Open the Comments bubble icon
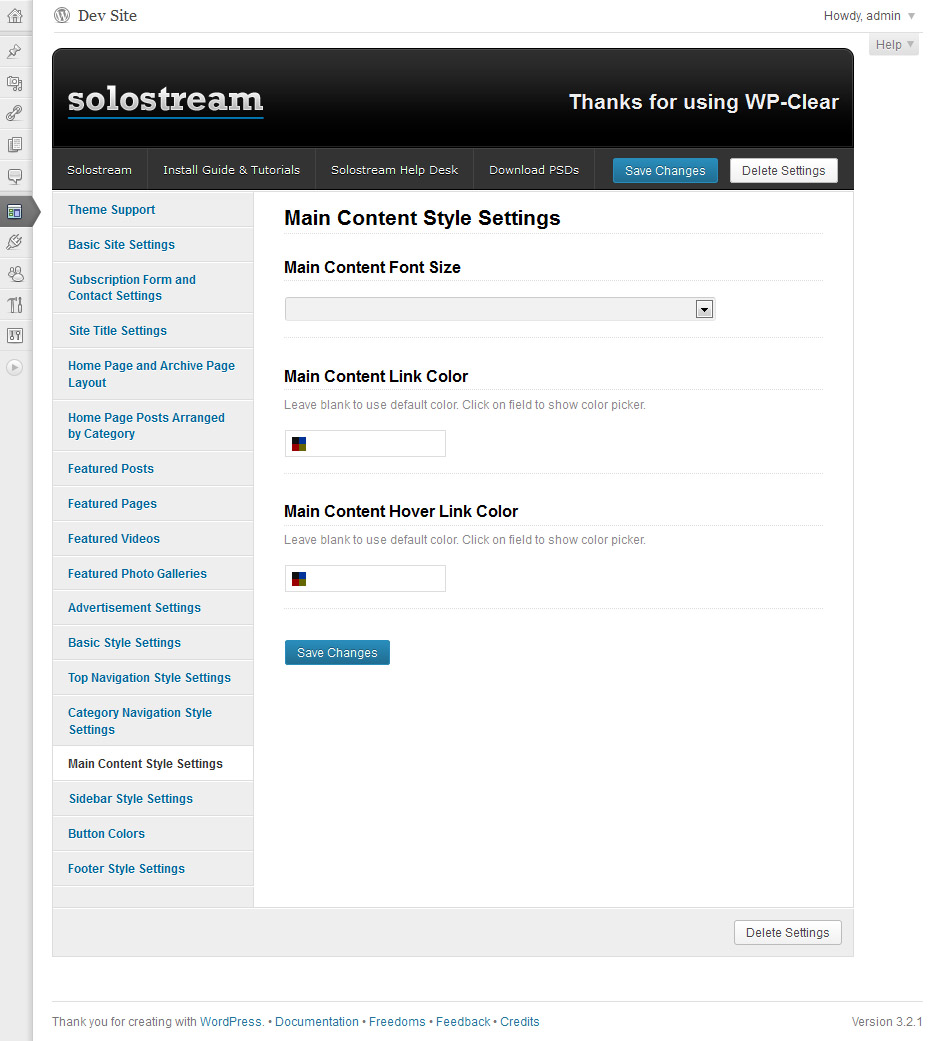Viewport: 943px width, 1041px height. [15, 176]
